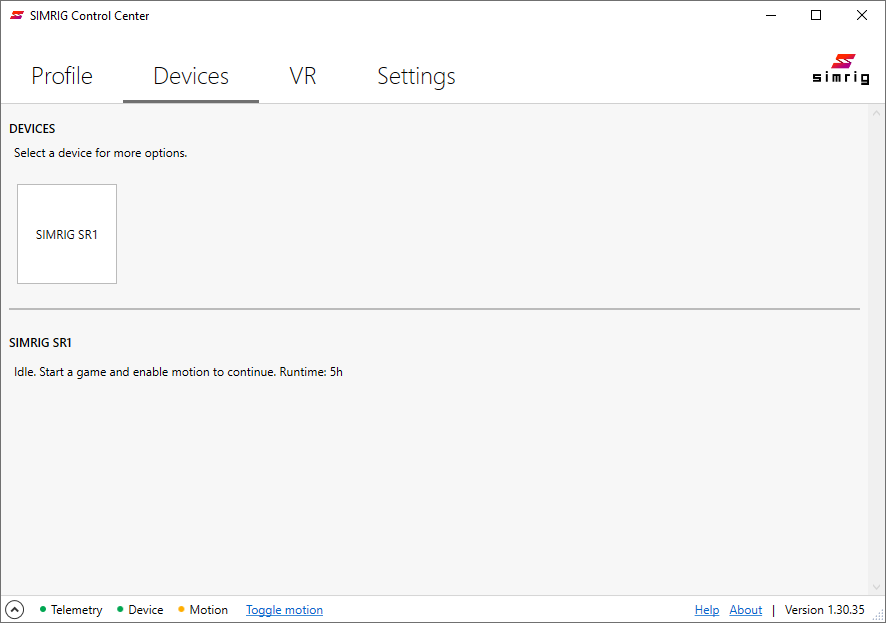
Task: Click the scrollbar up arrow
Action: pyautogui.click(x=878, y=115)
